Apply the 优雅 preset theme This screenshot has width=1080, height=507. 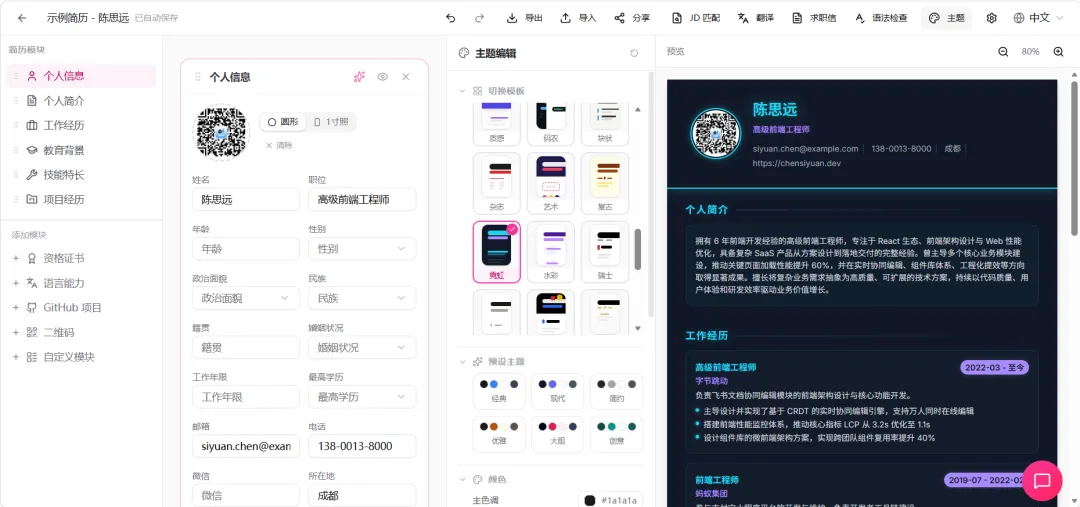499,433
